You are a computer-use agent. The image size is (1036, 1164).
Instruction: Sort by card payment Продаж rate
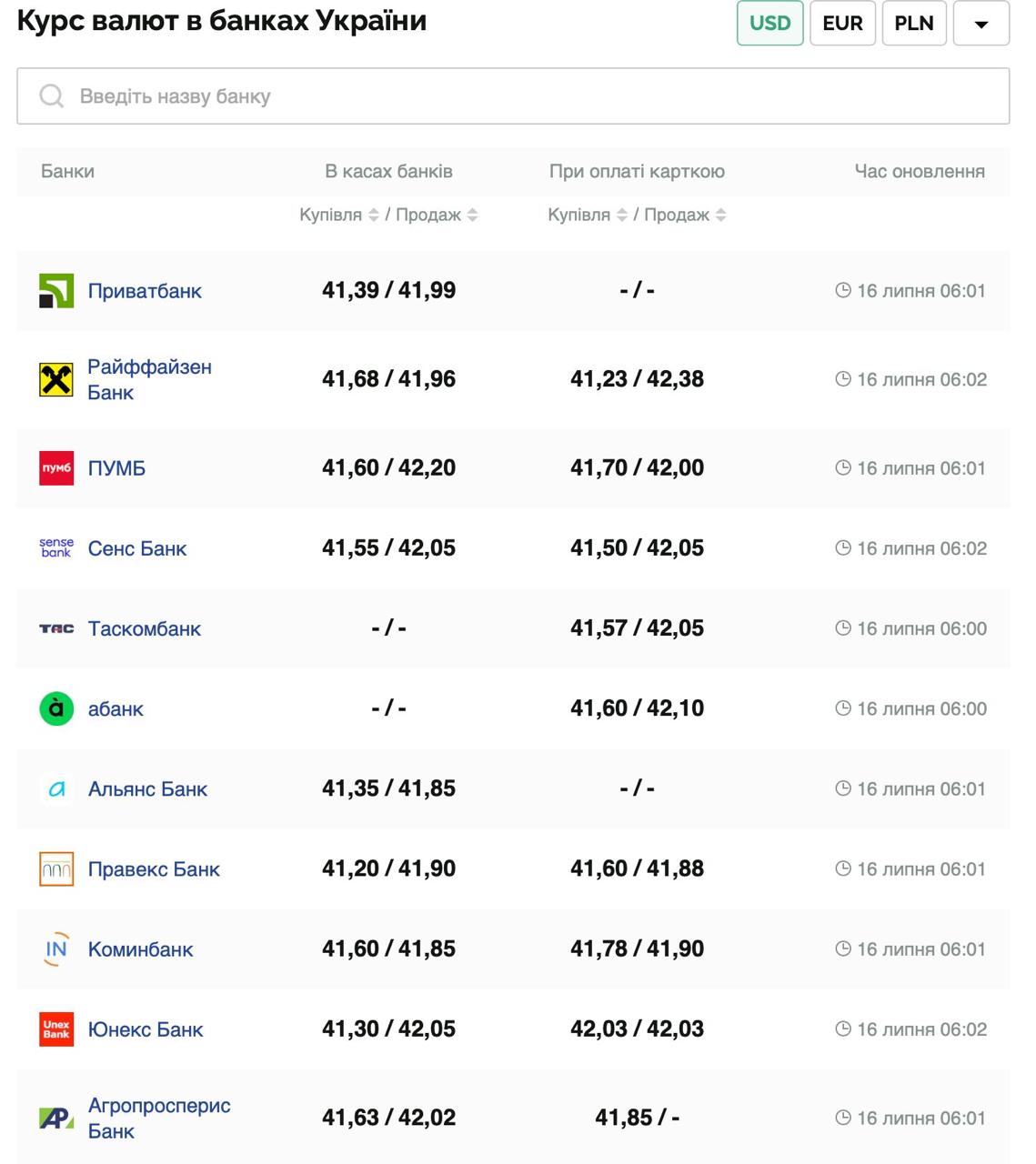[x=720, y=215]
